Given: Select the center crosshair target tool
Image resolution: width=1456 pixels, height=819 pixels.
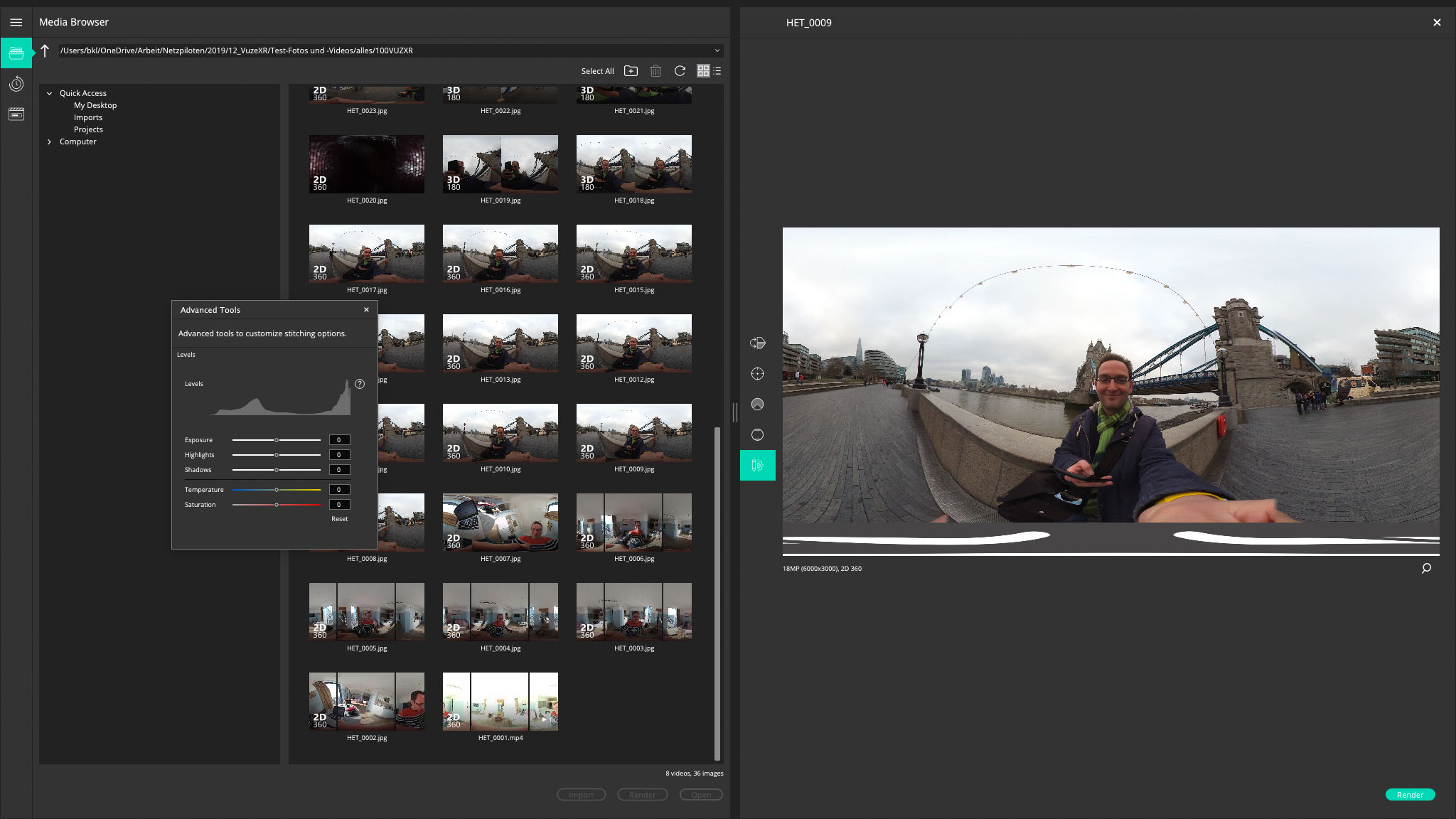Looking at the screenshot, I should point(757,373).
